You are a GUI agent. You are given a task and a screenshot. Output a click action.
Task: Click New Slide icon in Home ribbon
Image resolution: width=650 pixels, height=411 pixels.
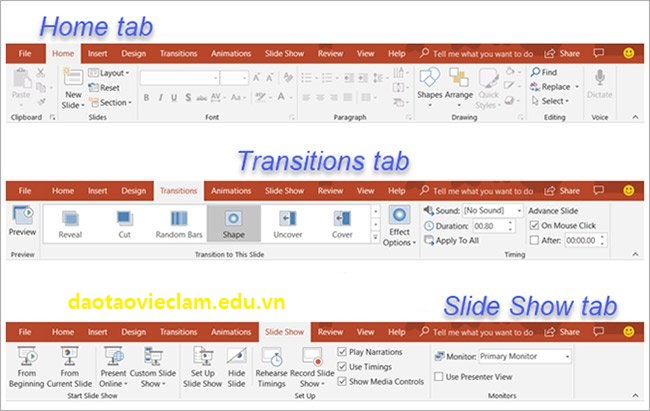click(x=73, y=78)
